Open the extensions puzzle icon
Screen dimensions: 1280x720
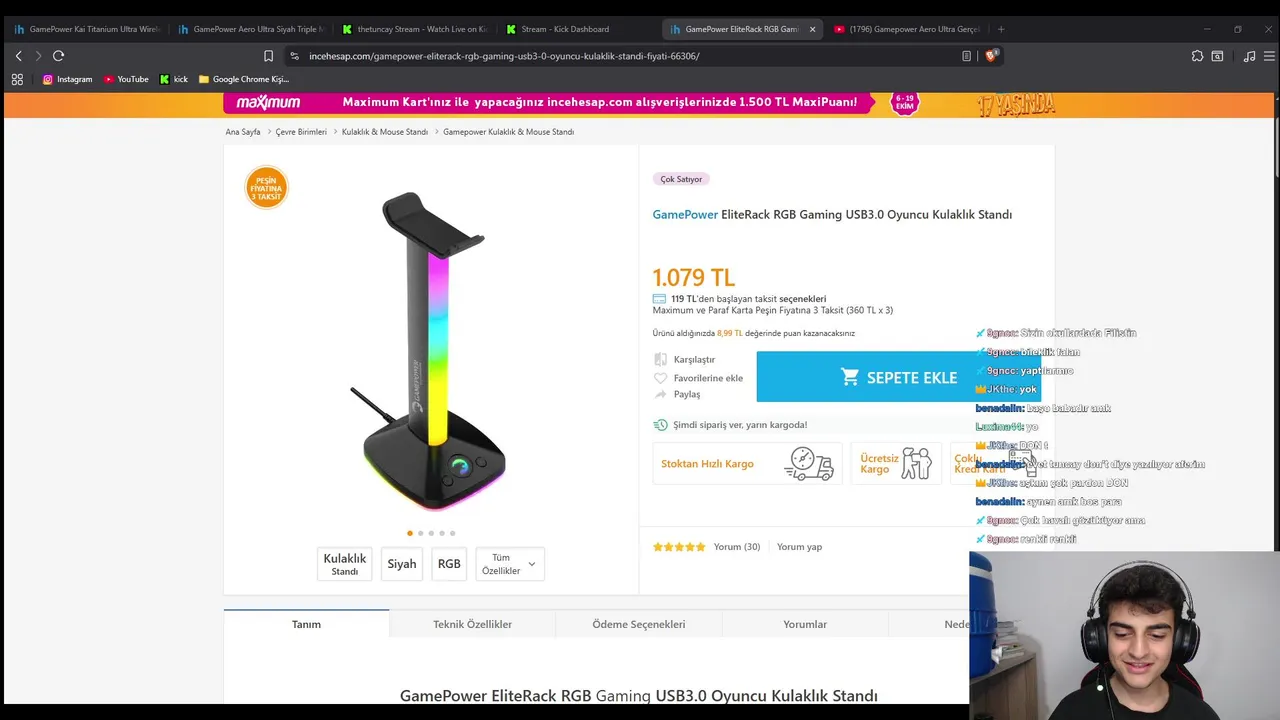(x=1197, y=56)
